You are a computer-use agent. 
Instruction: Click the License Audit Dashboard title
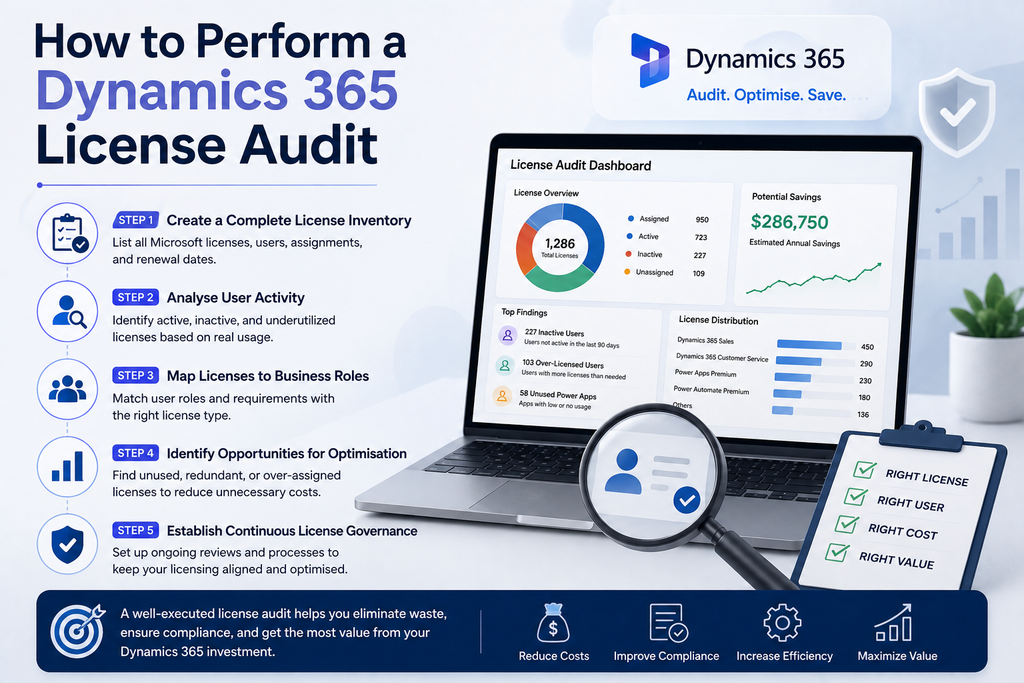581,165
